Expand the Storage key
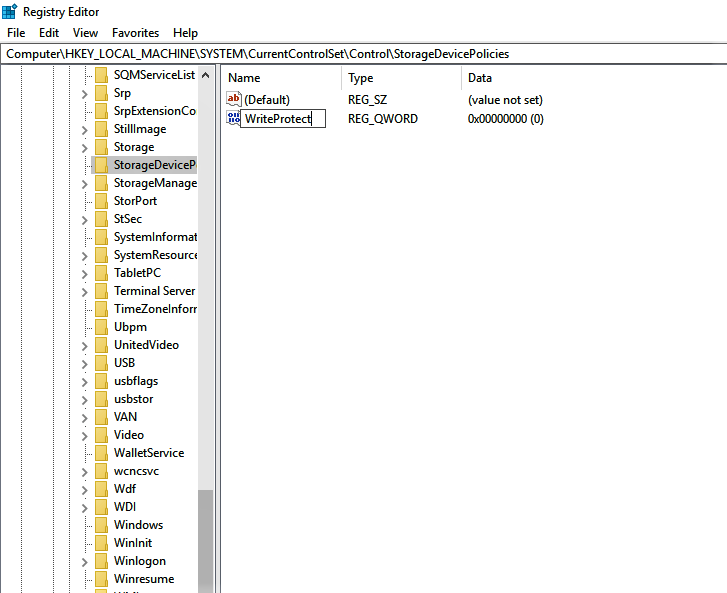 (84, 148)
